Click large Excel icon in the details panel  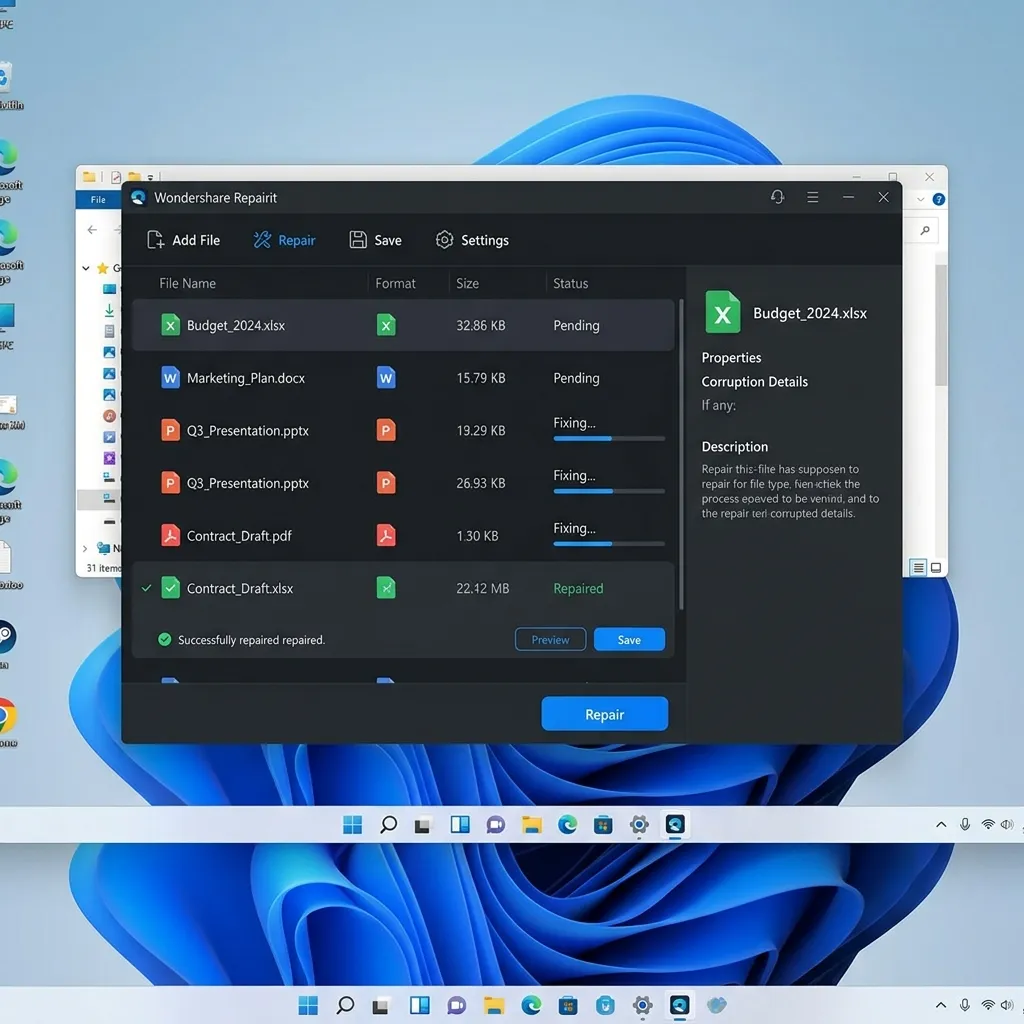(722, 313)
